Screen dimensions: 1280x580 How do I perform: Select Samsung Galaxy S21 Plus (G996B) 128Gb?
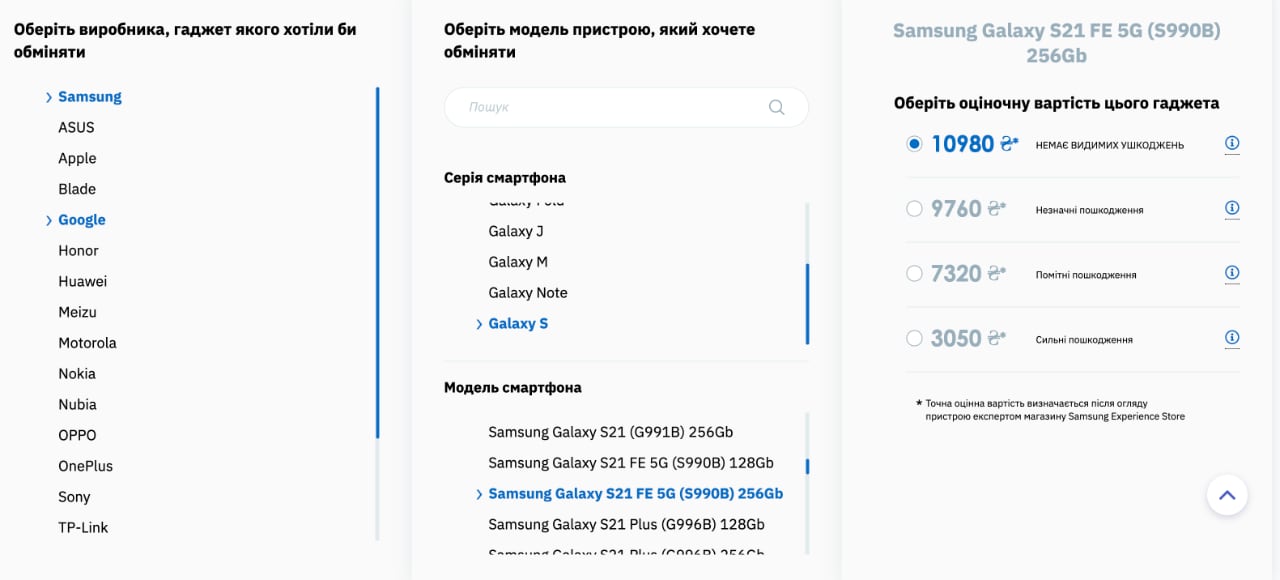click(626, 524)
